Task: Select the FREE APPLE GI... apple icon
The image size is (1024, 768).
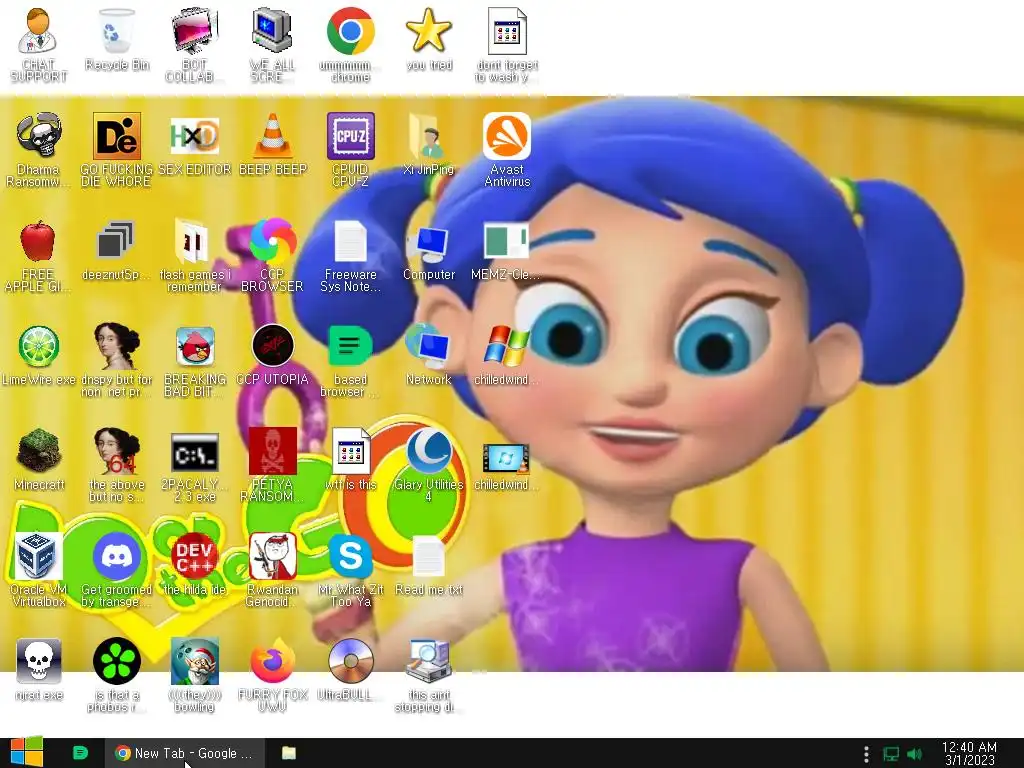Action: (x=38, y=255)
